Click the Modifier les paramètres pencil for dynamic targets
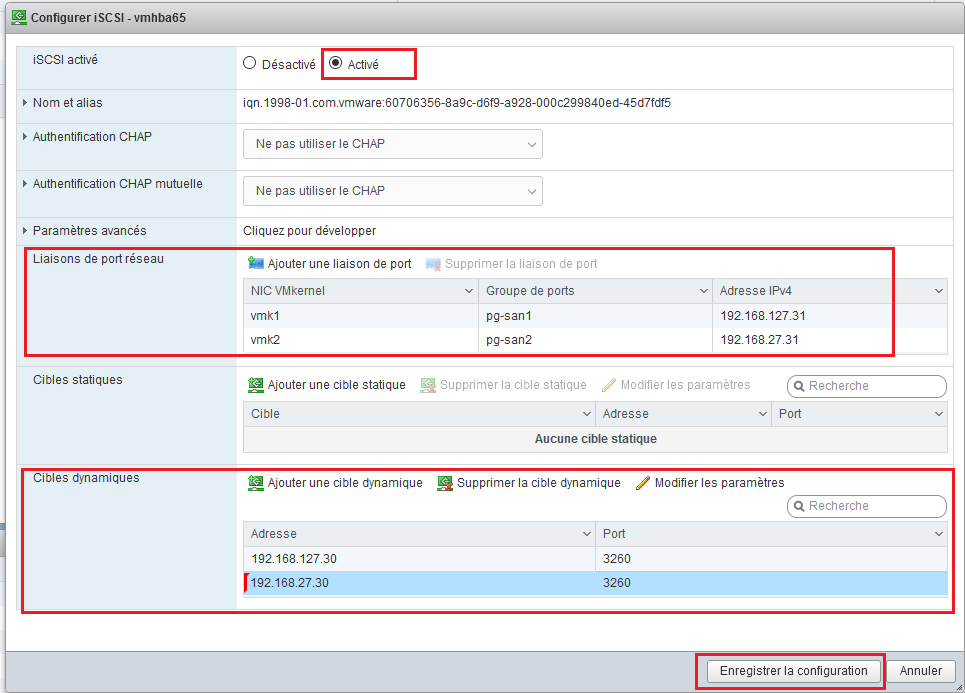The width and height of the screenshot is (965, 693). (x=643, y=483)
